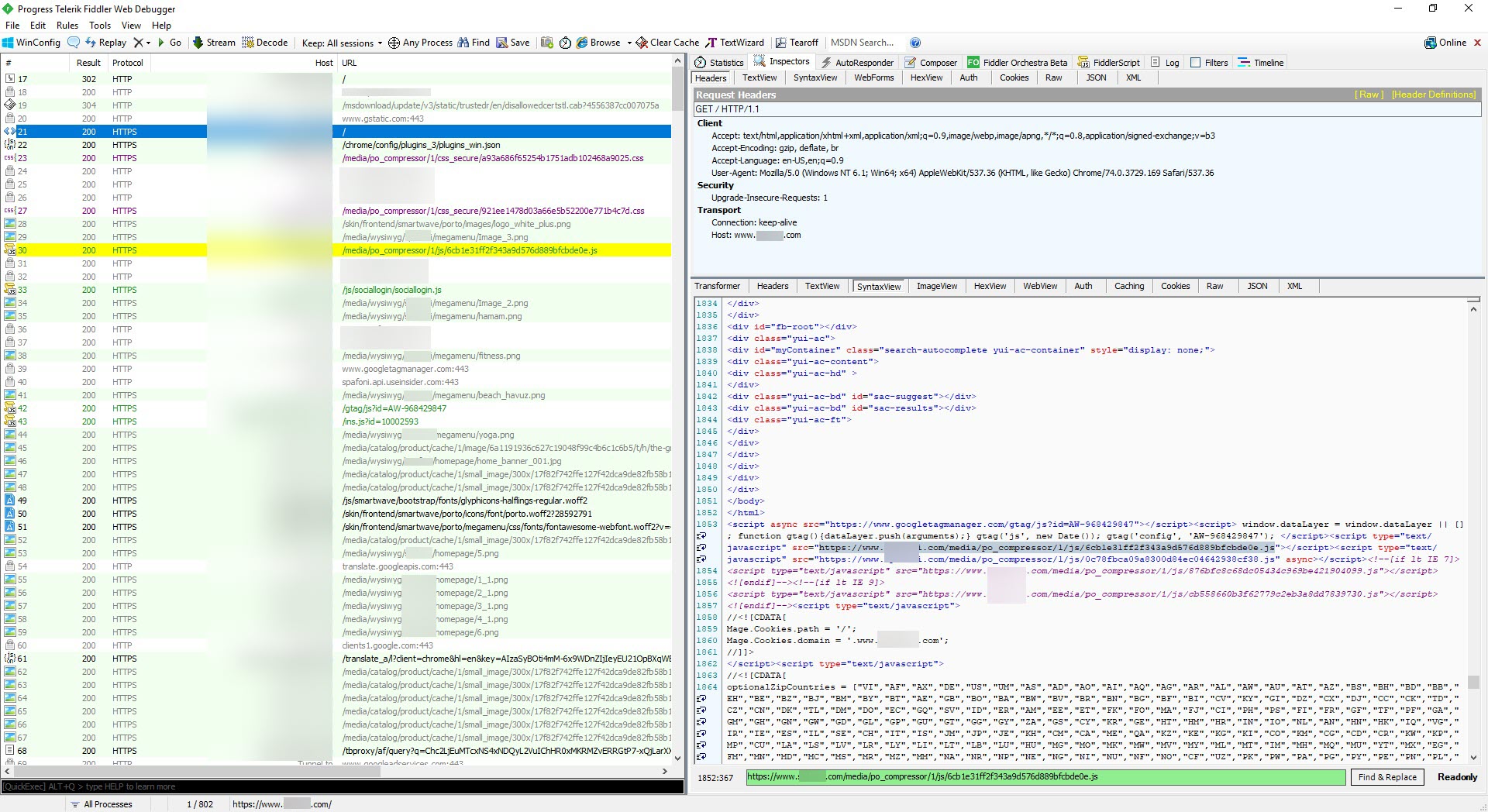Select session 30 highlighted js row
This screenshot has width=1488, height=812.
[x=337, y=250]
